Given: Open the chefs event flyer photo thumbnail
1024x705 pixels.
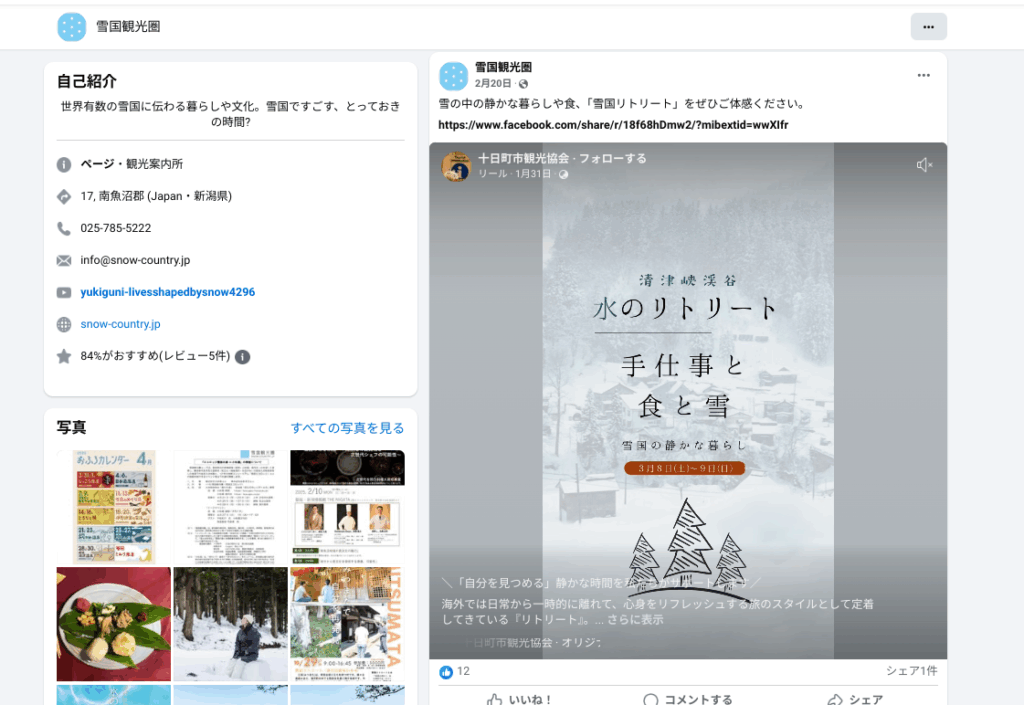Looking at the screenshot, I should click(347, 507).
